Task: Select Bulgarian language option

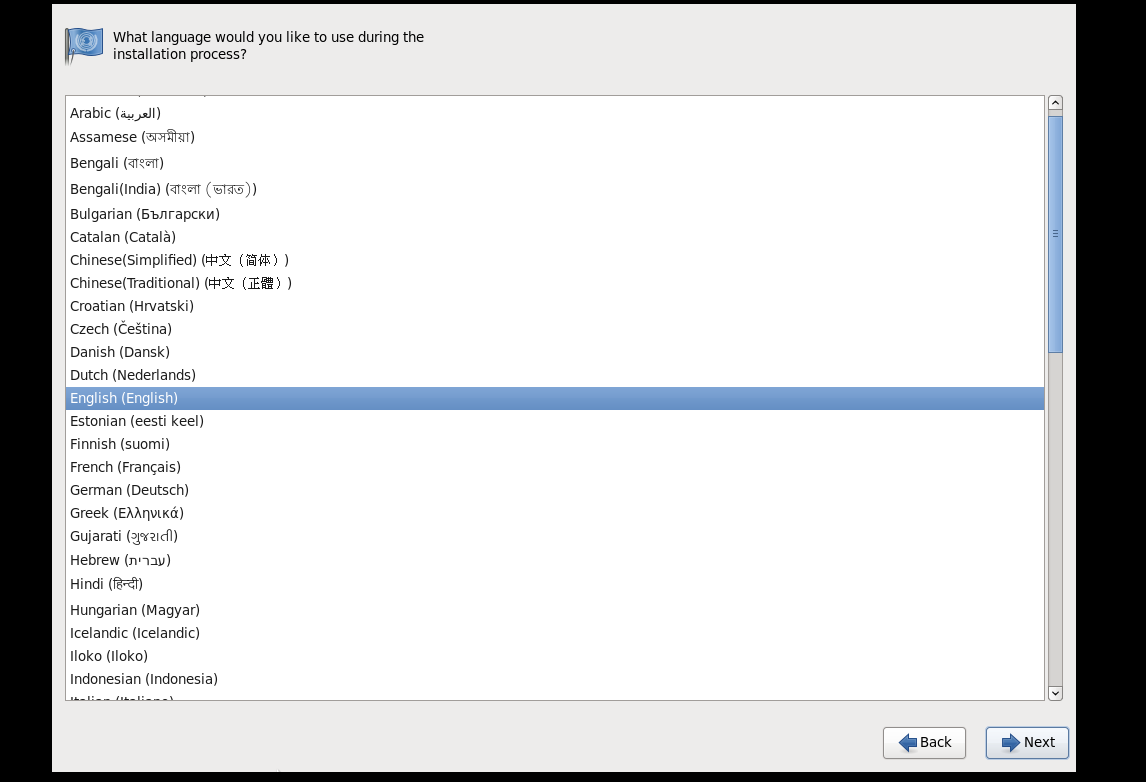Action: click(145, 214)
